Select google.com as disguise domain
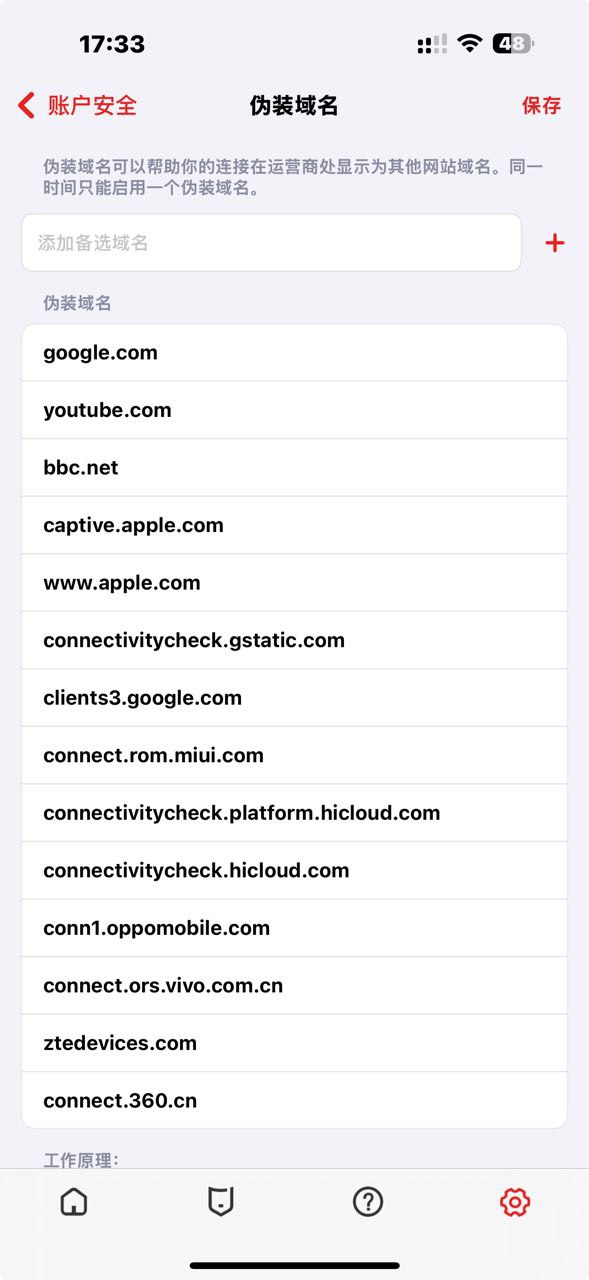Viewport: 589px width, 1280px height. coord(294,353)
